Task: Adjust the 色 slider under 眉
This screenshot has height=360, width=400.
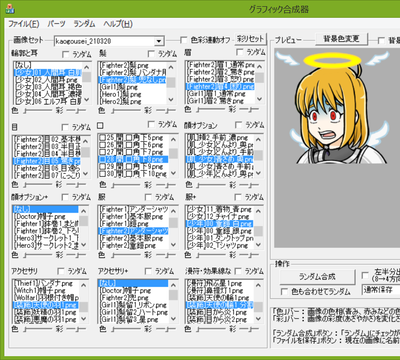Action: pos(210,109)
